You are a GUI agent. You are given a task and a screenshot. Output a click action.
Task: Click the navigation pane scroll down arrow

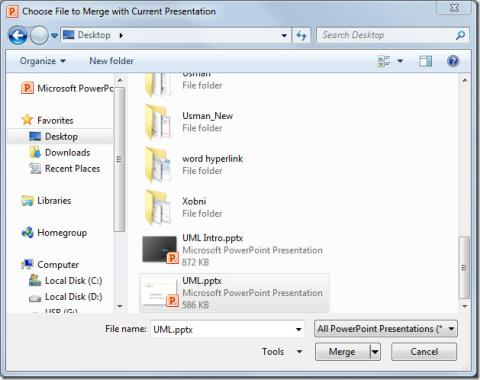click(120, 306)
